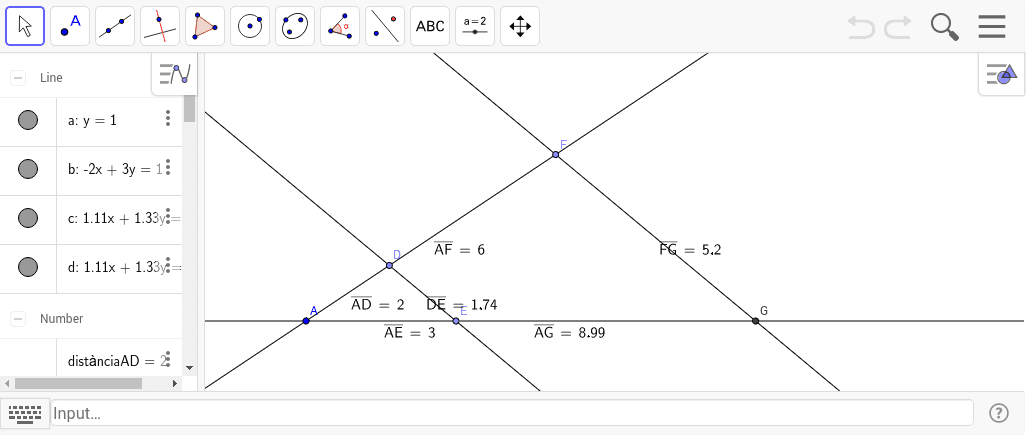Select the Line through two points tool
1026x436 pixels.
pos(115,26)
